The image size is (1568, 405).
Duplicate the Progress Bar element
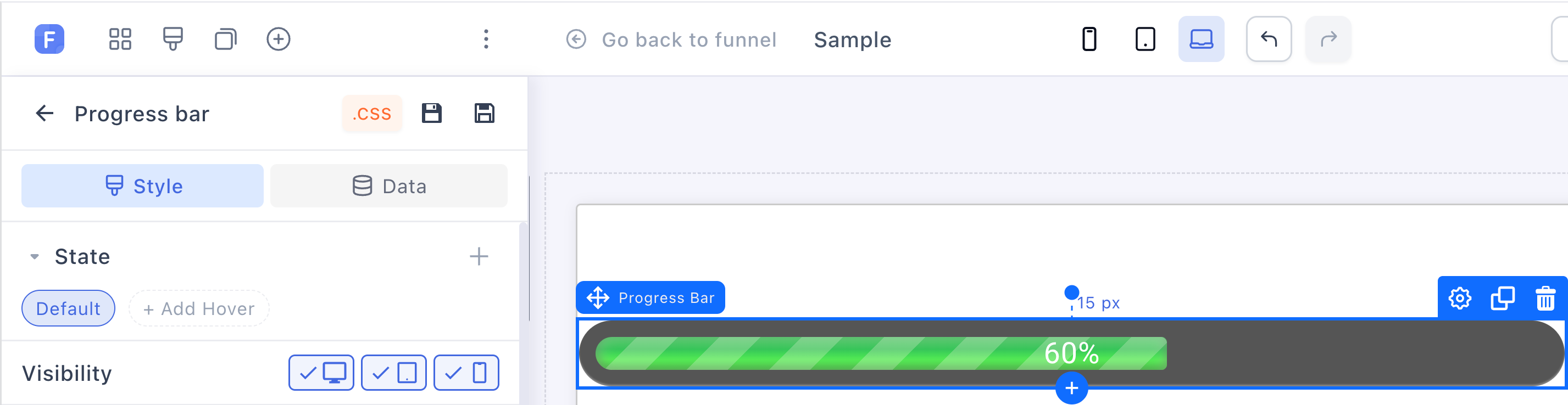point(1503,299)
